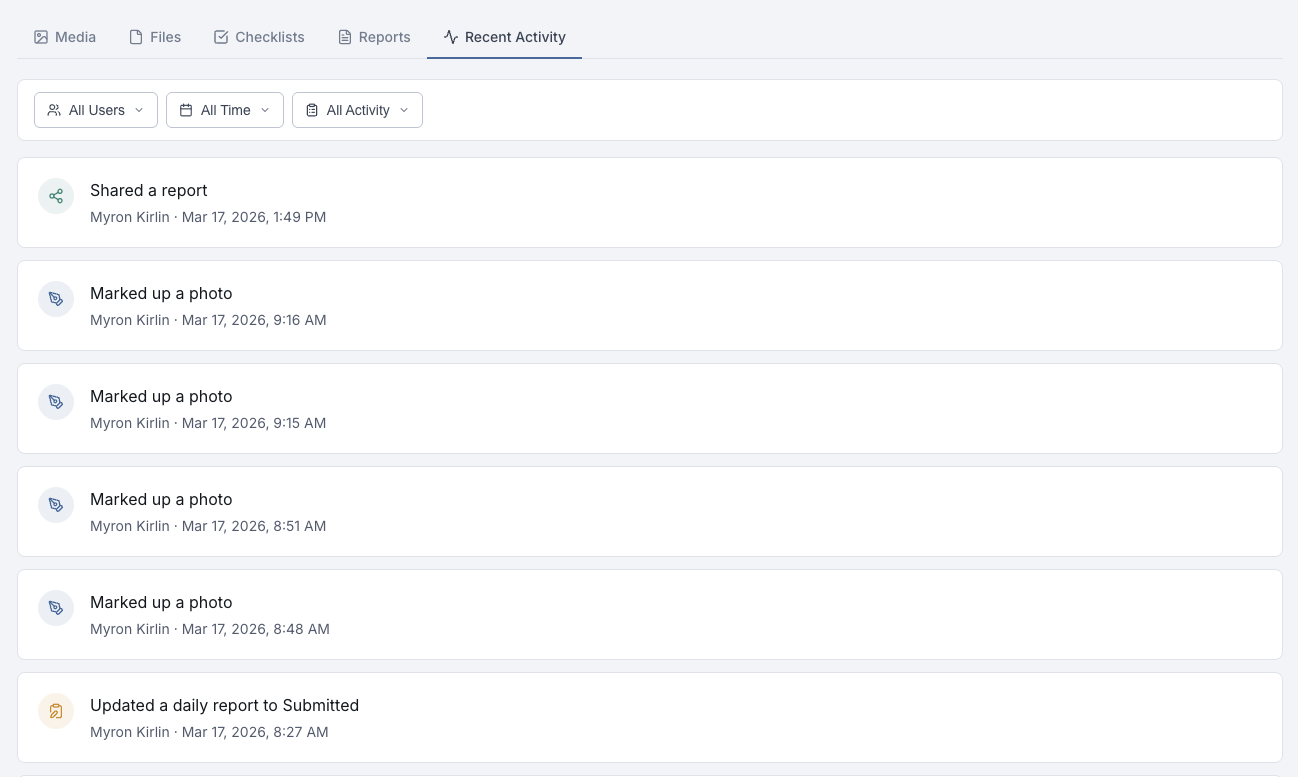Open Updated a daily report to Submitted title
Image resolution: width=1298 pixels, height=777 pixels.
pyautogui.click(x=224, y=705)
